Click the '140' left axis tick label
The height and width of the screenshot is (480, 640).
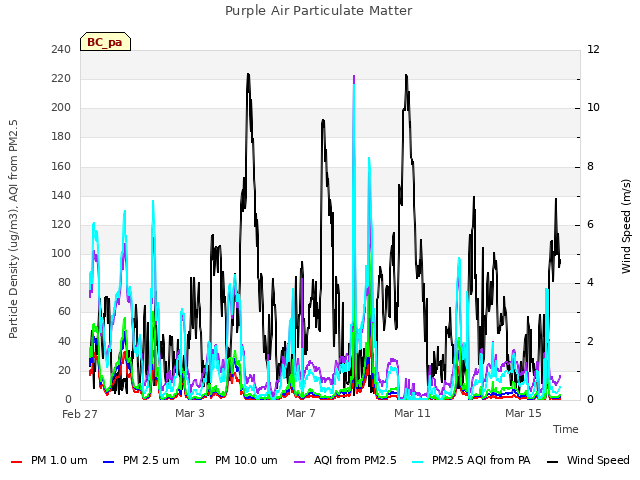coord(61,195)
